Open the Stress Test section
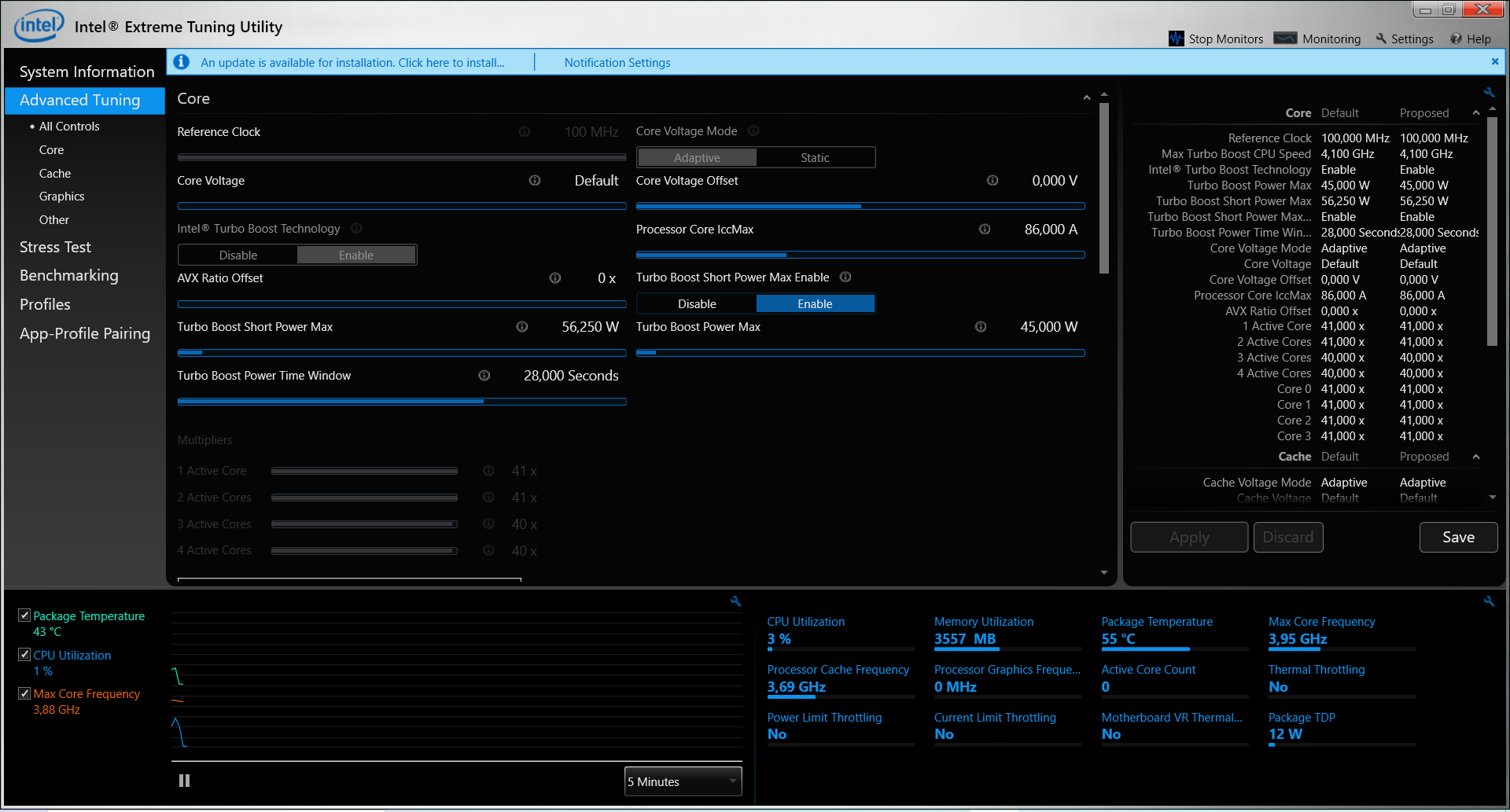The width and height of the screenshot is (1510, 812). (55, 247)
